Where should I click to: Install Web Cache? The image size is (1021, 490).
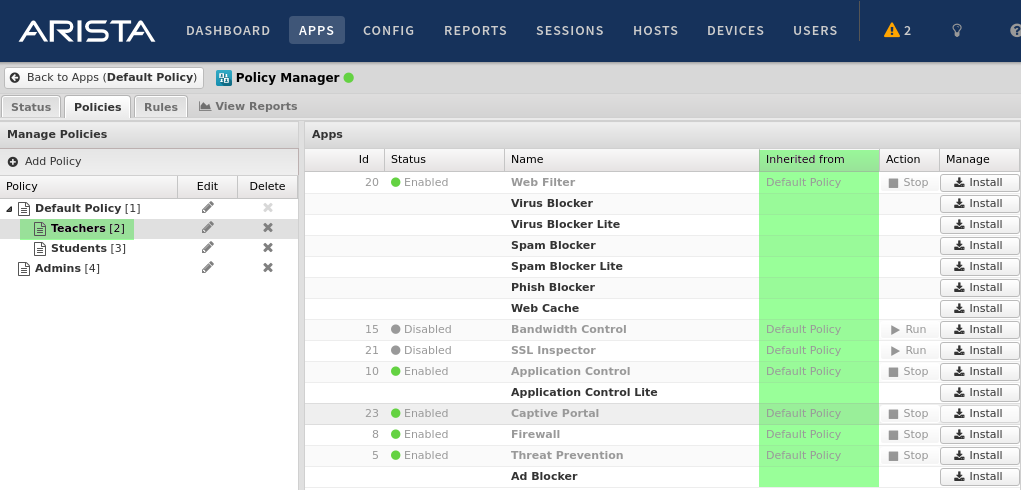pos(979,308)
